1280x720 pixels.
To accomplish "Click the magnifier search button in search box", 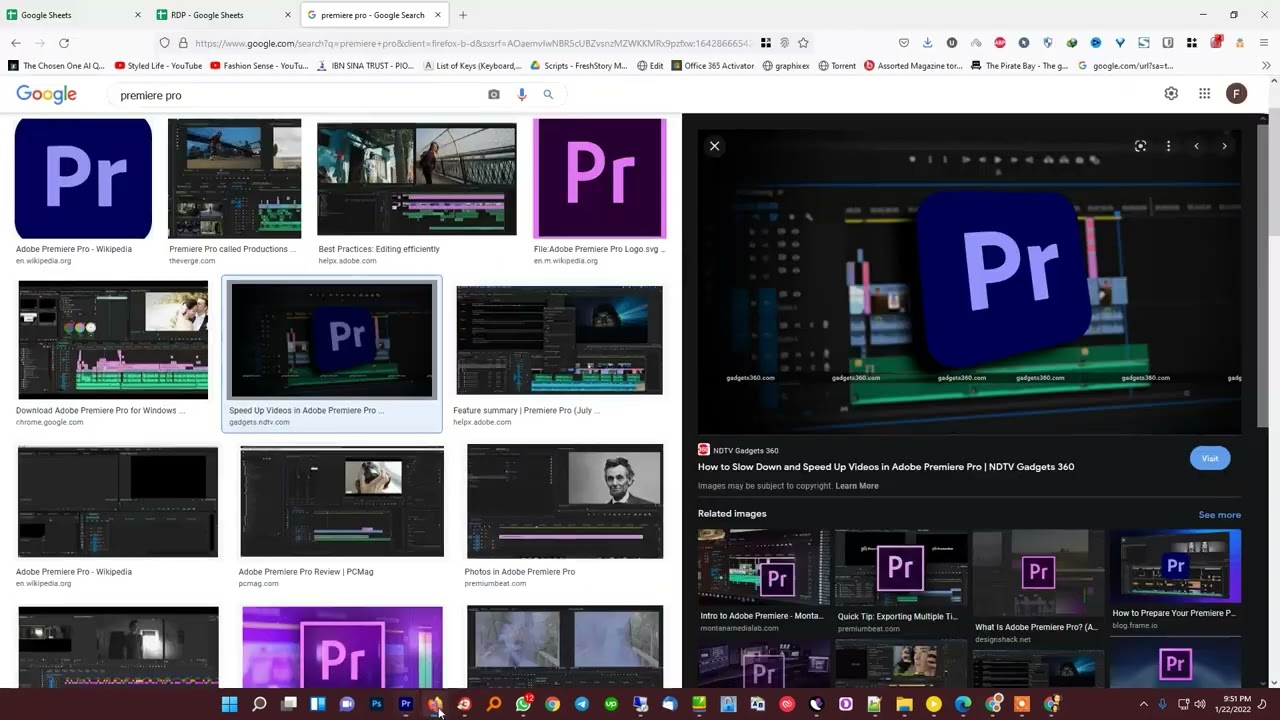I will coord(548,94).
